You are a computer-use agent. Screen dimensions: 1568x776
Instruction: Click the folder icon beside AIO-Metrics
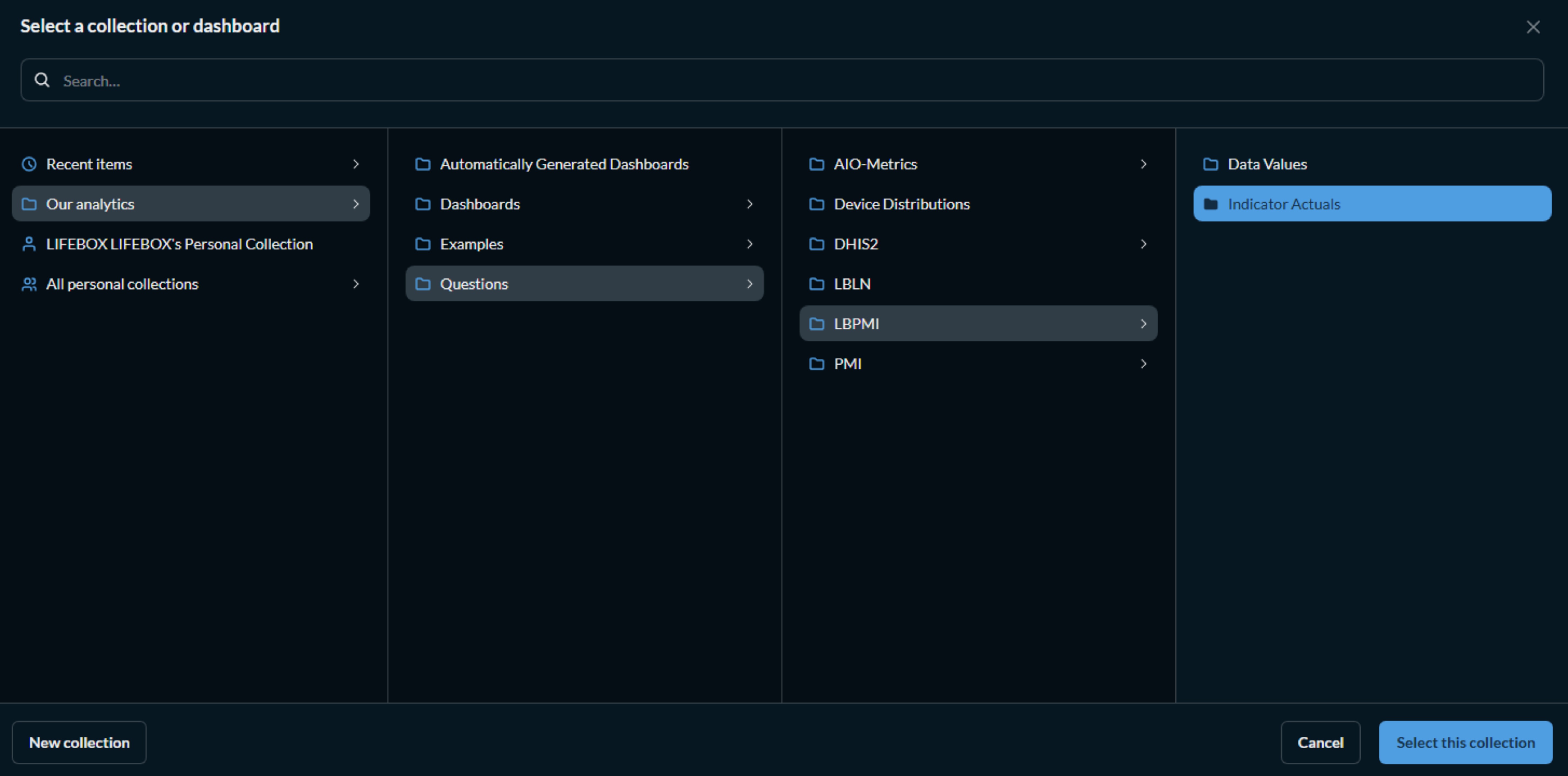(817, 164)
